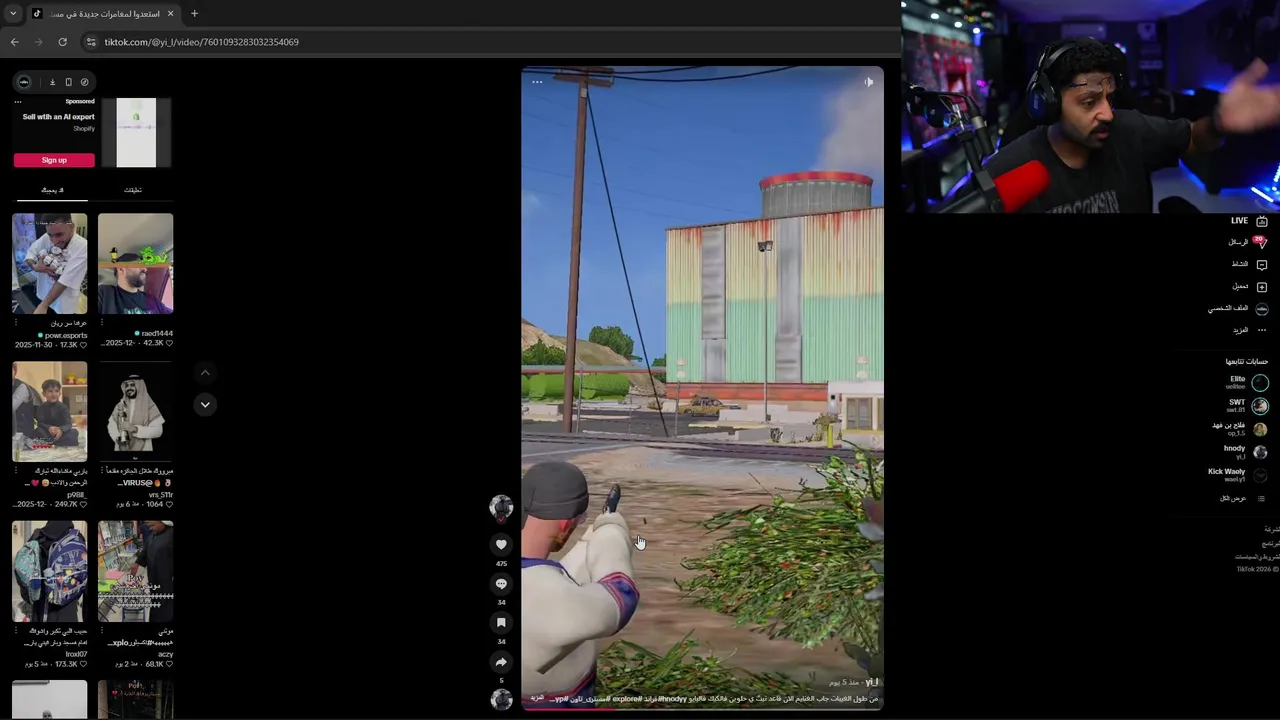Reload the page in browser toolbar
The width and height of the screenshot is (1280, 720).
point(62,42)
